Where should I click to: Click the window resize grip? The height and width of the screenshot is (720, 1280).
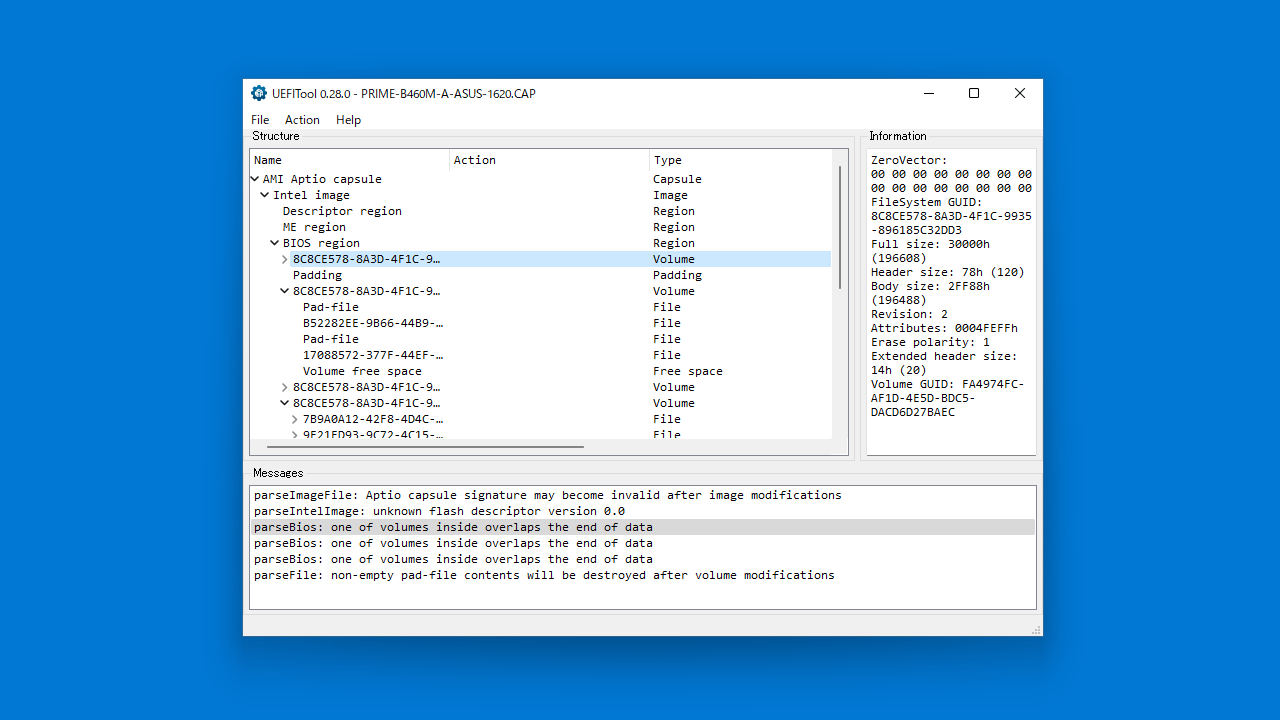tap(1036, 630)
